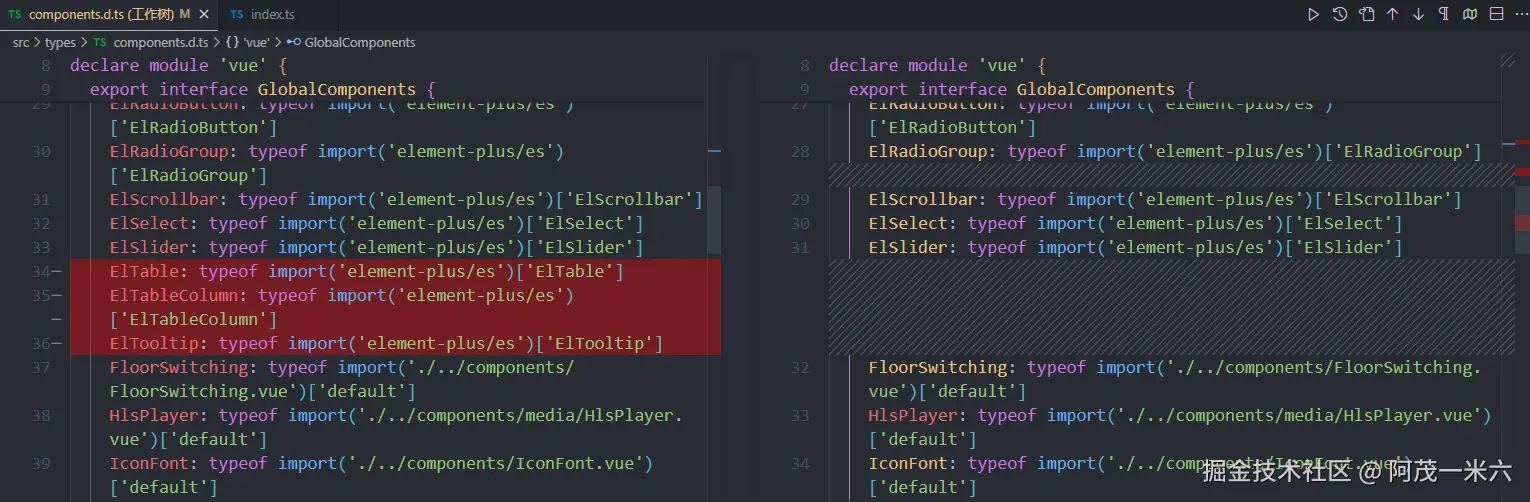Screen dimensions: 1530x502
Task: Click the deleted ElTableColumn line 35
Action: (x=395, y=295)
